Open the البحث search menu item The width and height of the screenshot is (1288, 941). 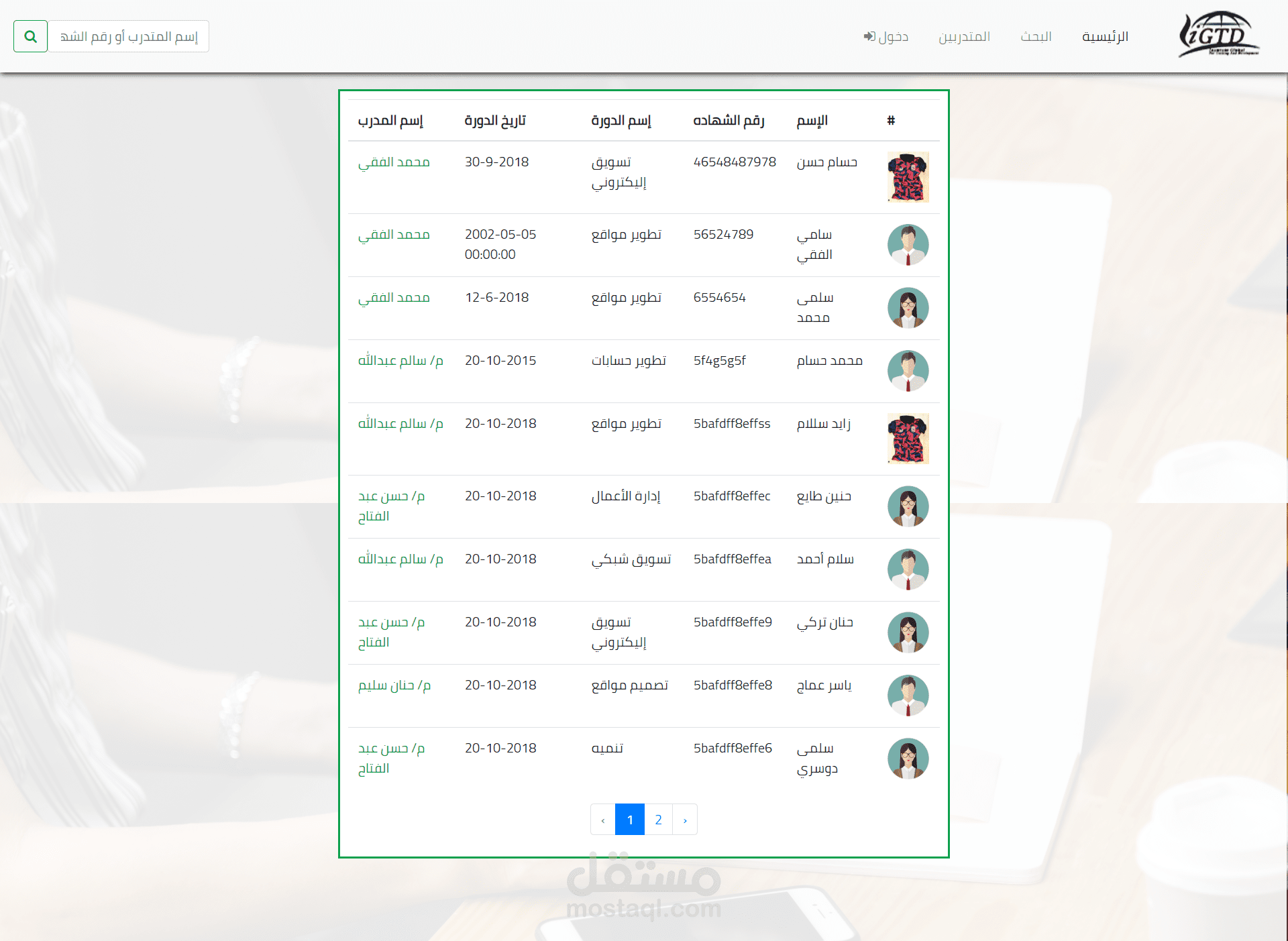pos(1036,36)
